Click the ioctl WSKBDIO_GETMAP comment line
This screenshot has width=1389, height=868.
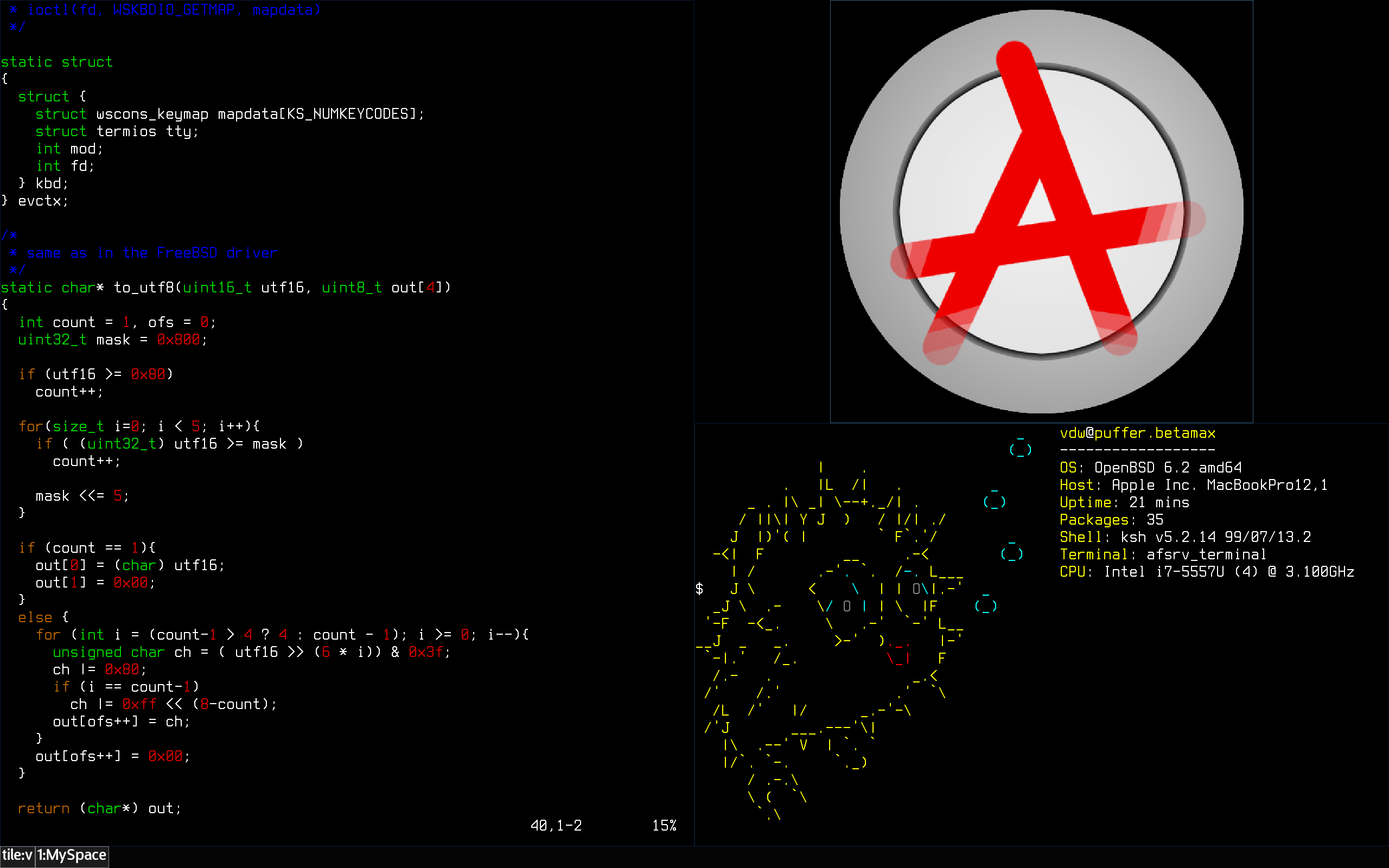click(165, 10)
